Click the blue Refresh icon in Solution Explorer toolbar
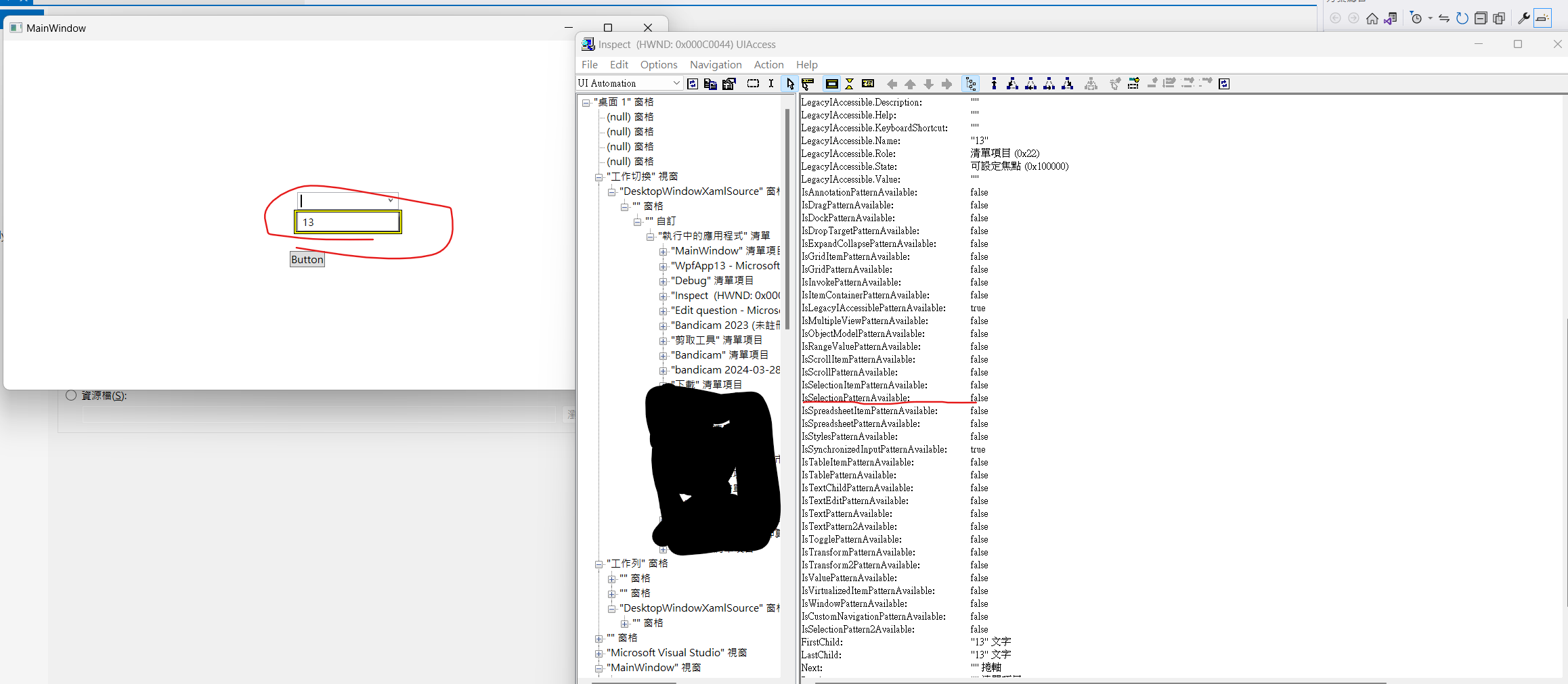Screen dimensions: 1568x684 1462,18
